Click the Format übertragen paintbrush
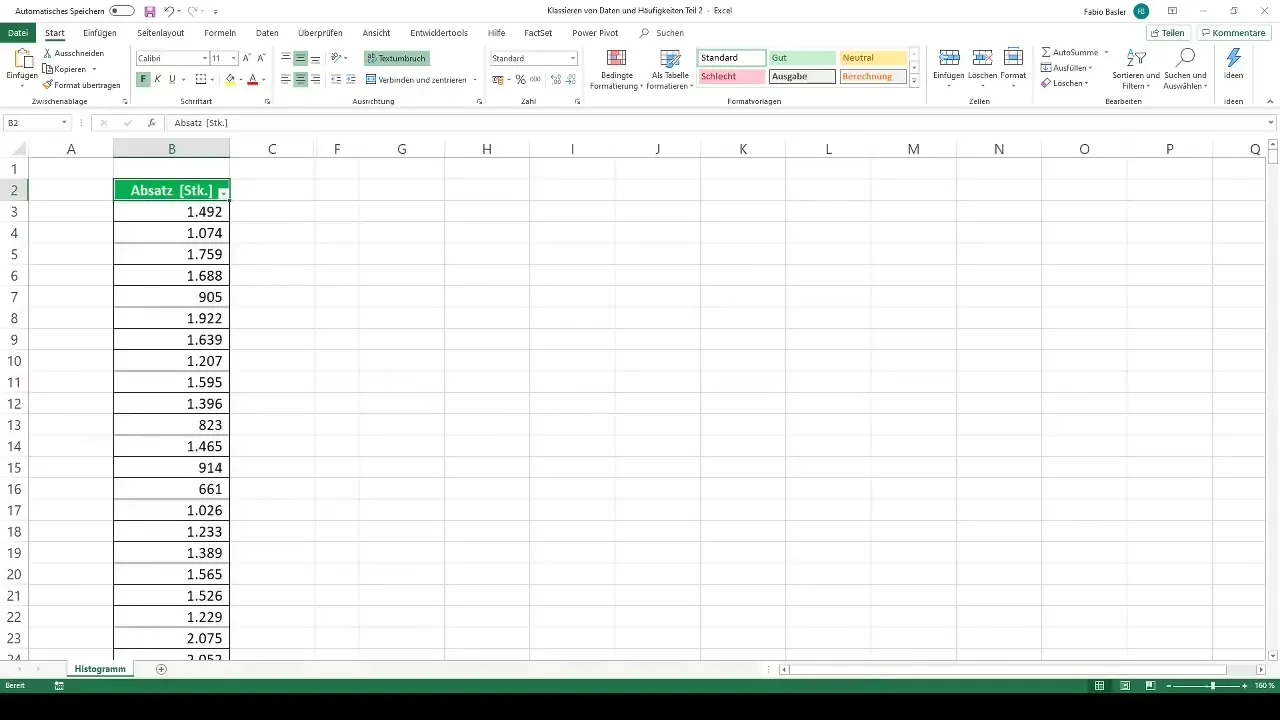1280x720 pixels. (x=48, y=85)
